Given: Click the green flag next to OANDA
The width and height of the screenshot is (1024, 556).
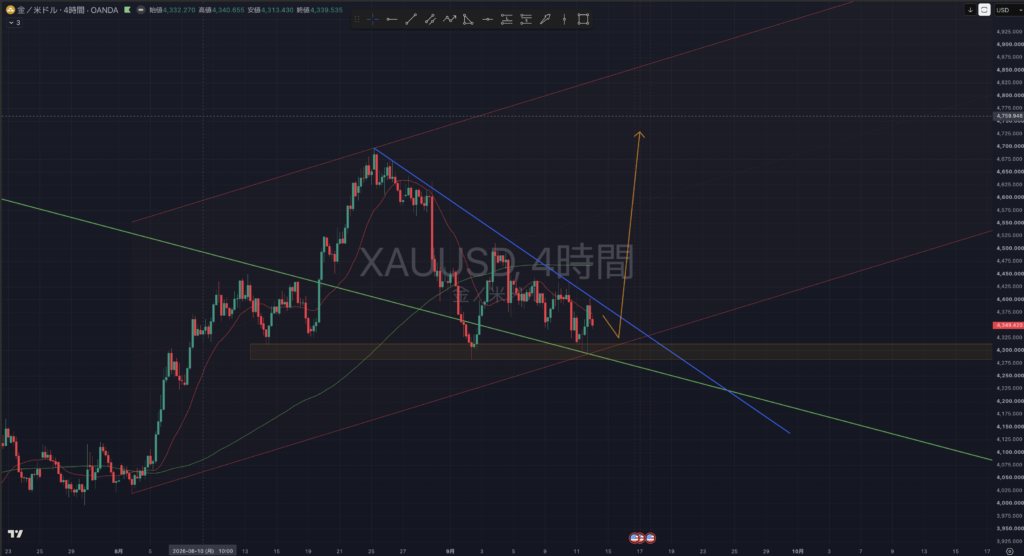Looking at the screenshot, I should pos(127,10).
